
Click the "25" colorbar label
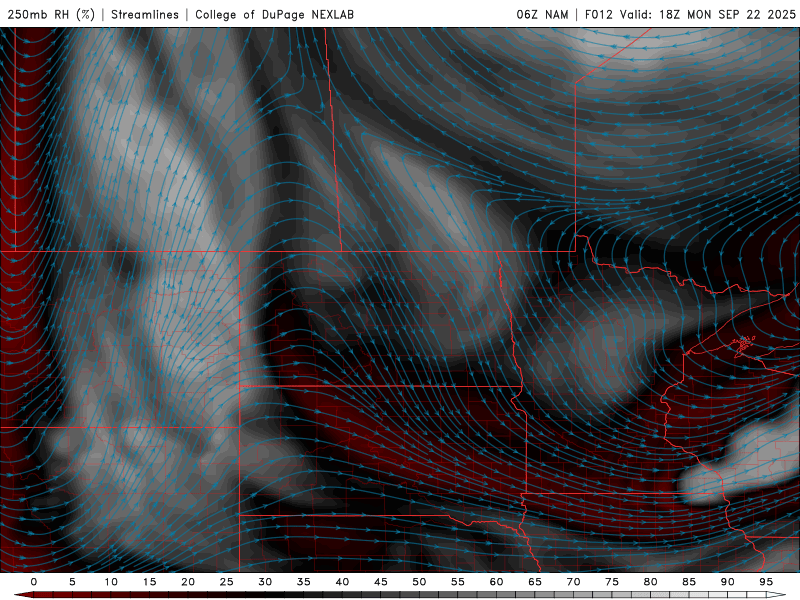(x=227, y=582)
